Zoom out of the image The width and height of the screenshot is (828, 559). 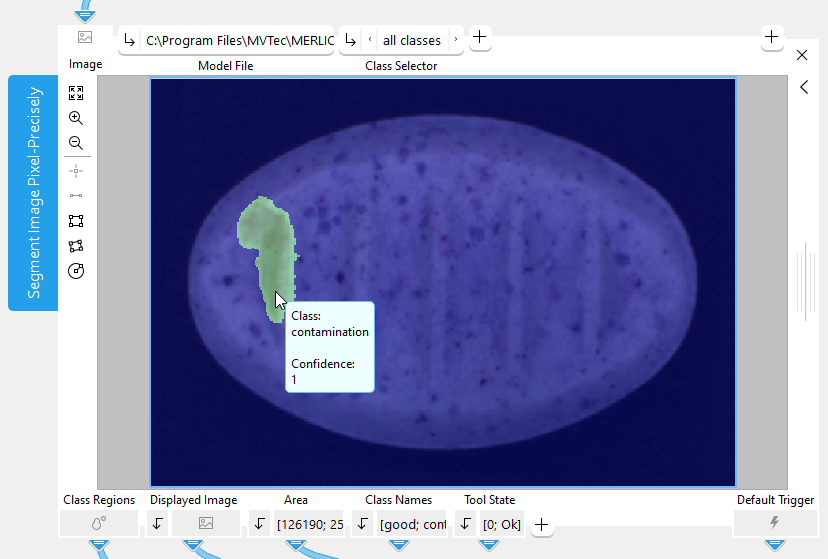pos(76,143)
